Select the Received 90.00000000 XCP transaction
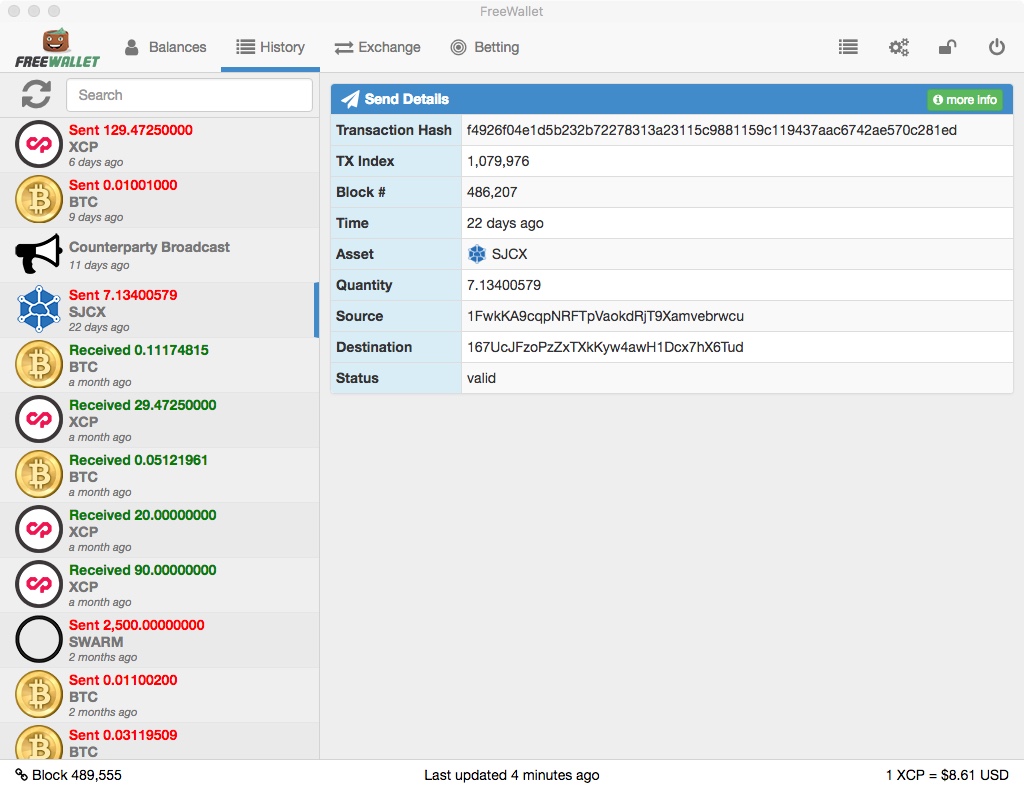This screenshot has width=1024, height=790. pyautogui.click(x=159, y=584)
